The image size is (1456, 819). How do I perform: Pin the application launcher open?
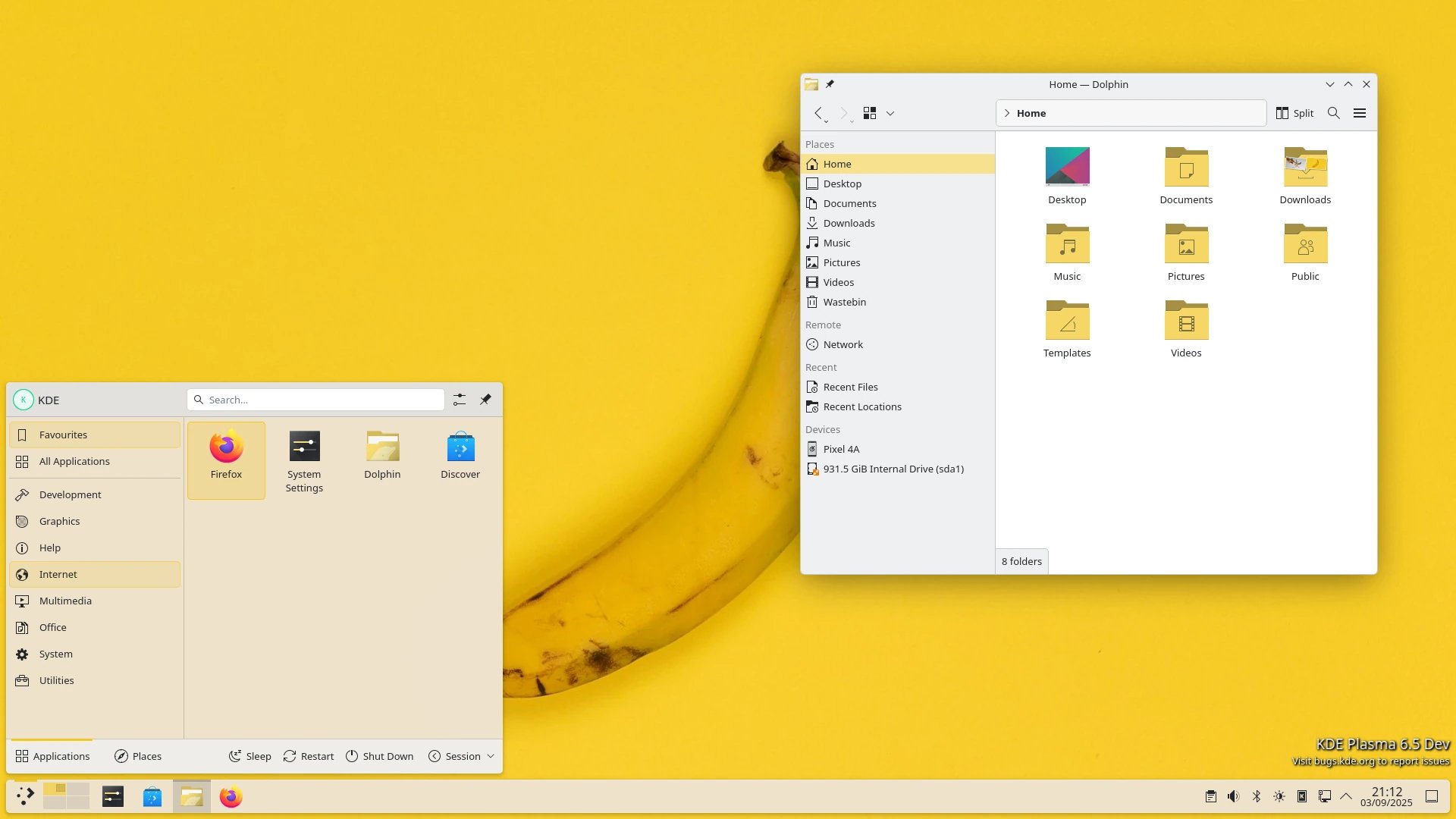(485, 400)
